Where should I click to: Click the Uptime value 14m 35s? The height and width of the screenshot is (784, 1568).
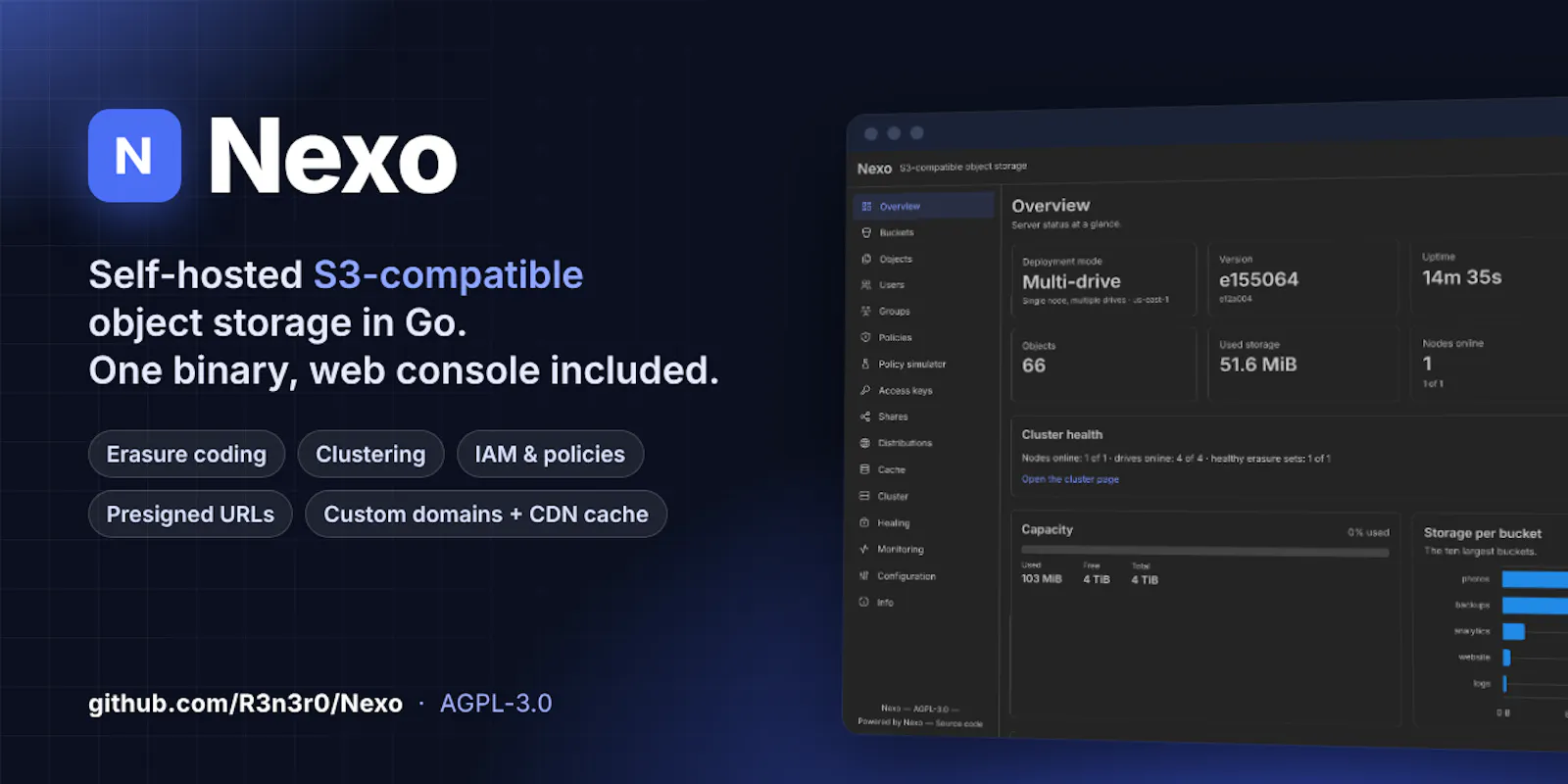[x=1462, y=277]
